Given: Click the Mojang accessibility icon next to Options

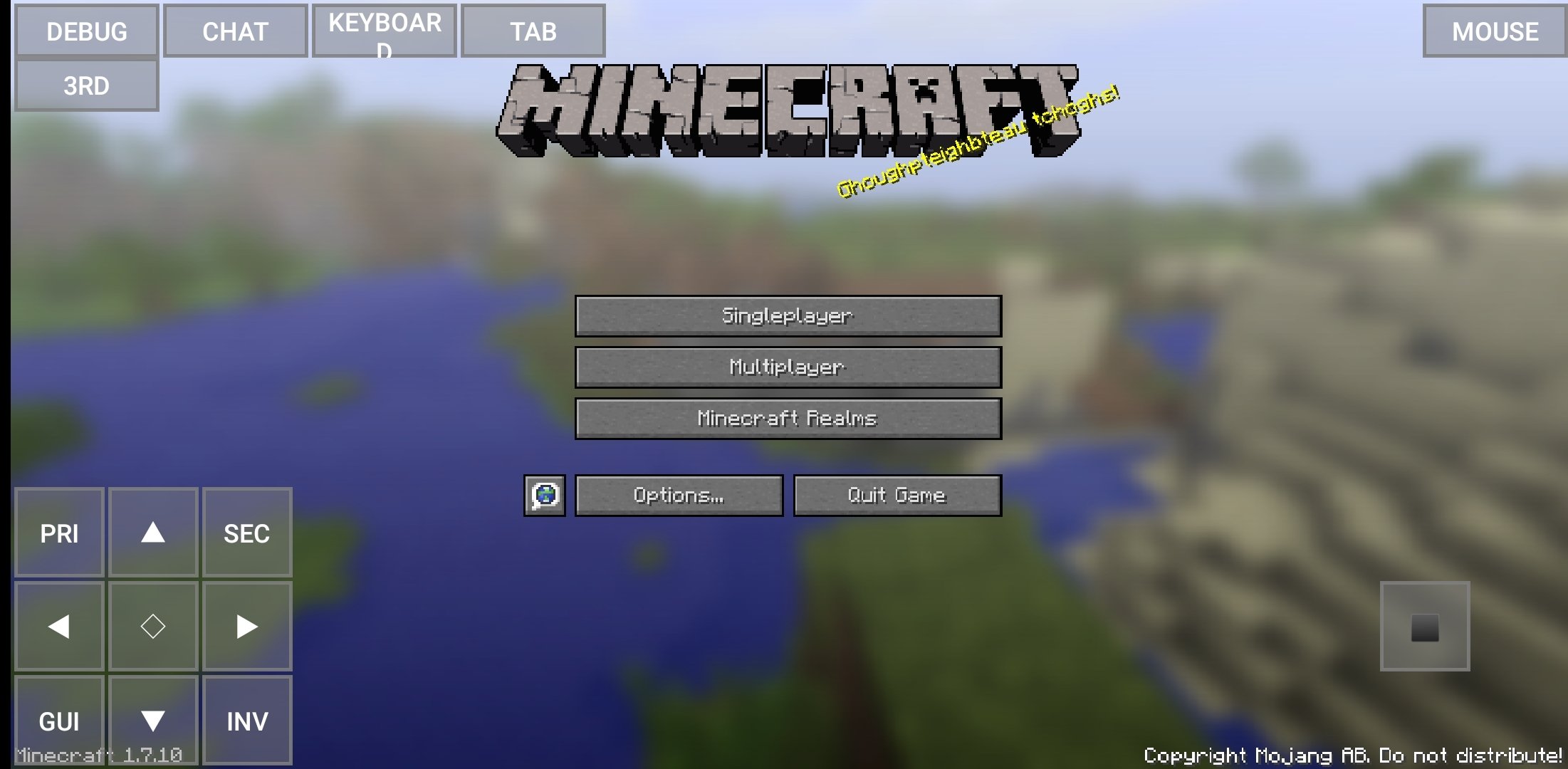Looking at the screenshot, I should pyautogui.click(x=545, y=495).
